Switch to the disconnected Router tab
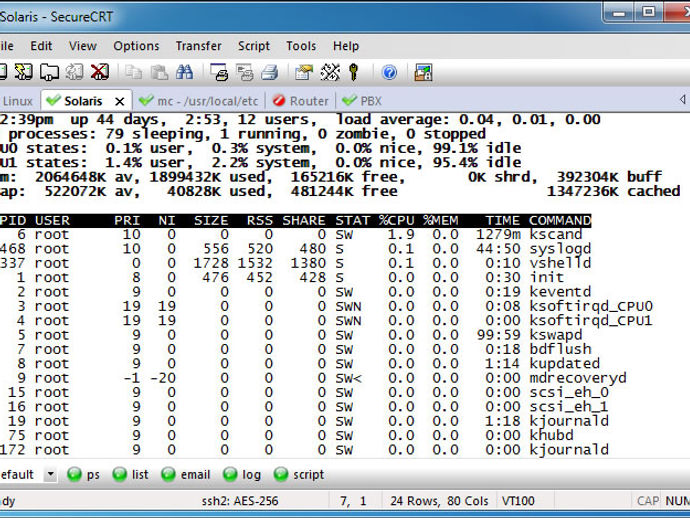The height and width of the screenshot is (518, 690). (x=301, y=101)
